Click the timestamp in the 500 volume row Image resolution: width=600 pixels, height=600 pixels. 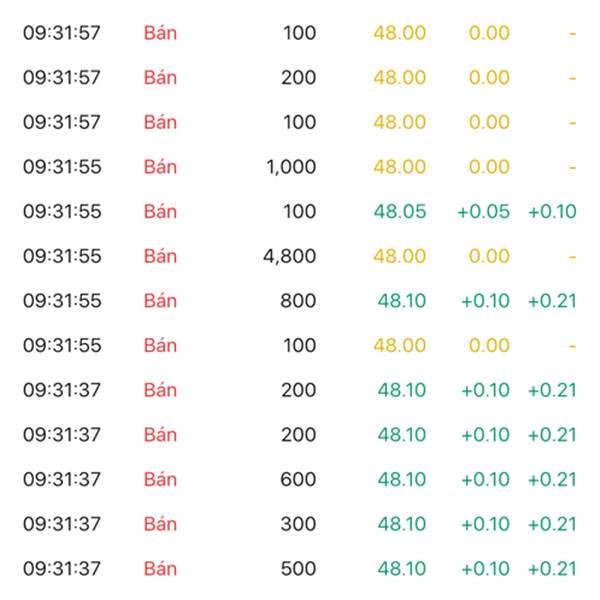point(62,568)
